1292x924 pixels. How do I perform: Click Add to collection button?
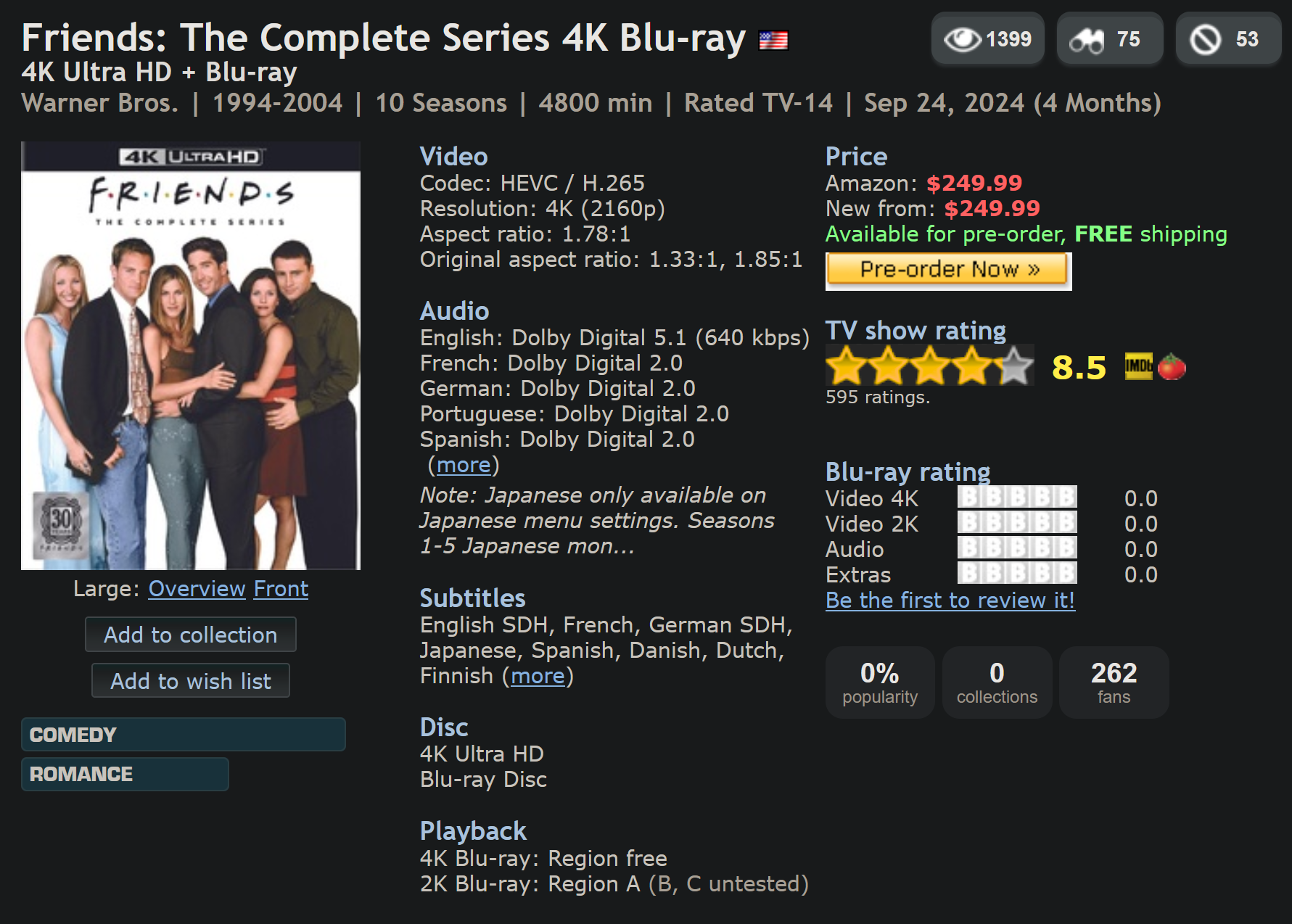tap(190, 635)
